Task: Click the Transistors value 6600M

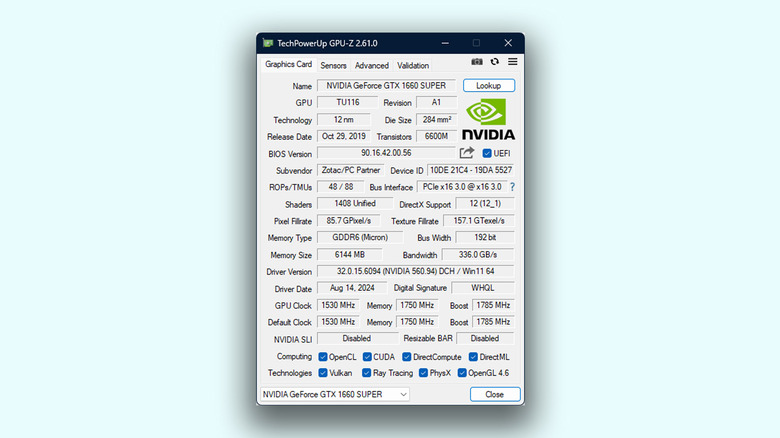Action: 436,136
